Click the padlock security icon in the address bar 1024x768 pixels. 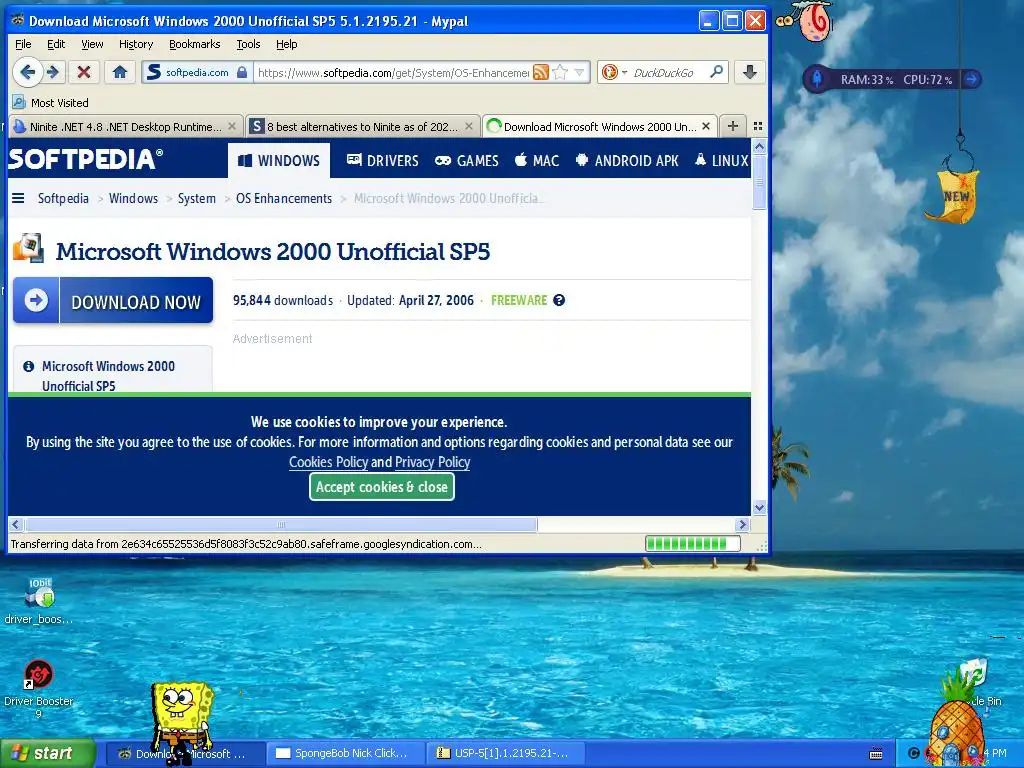pos(242,72)
